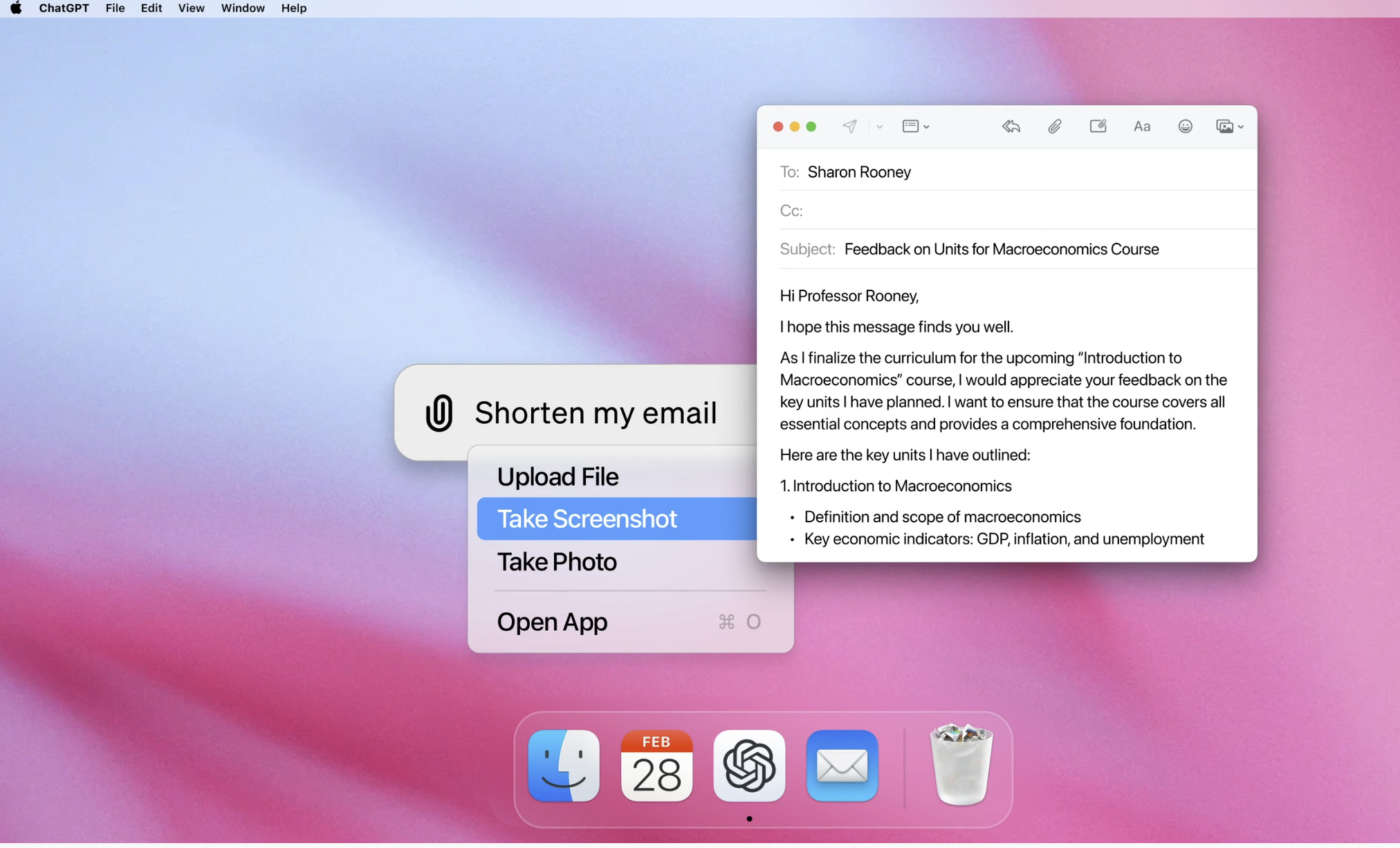Click 'I hope this message finds you well.'
Viewport: 1400px width, 848px height.
(897, 327)
